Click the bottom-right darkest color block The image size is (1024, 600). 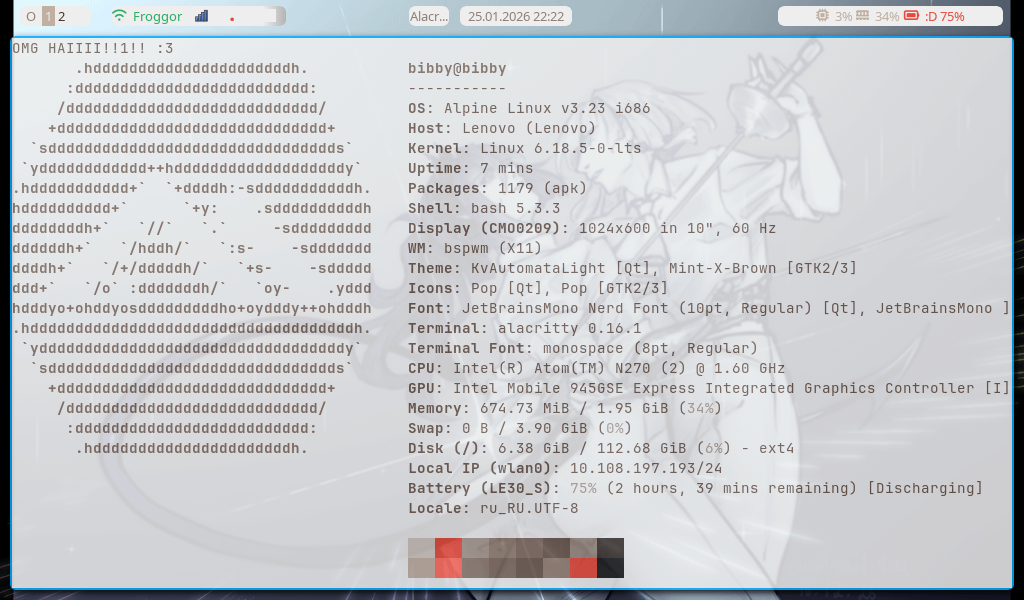point(610,568)
